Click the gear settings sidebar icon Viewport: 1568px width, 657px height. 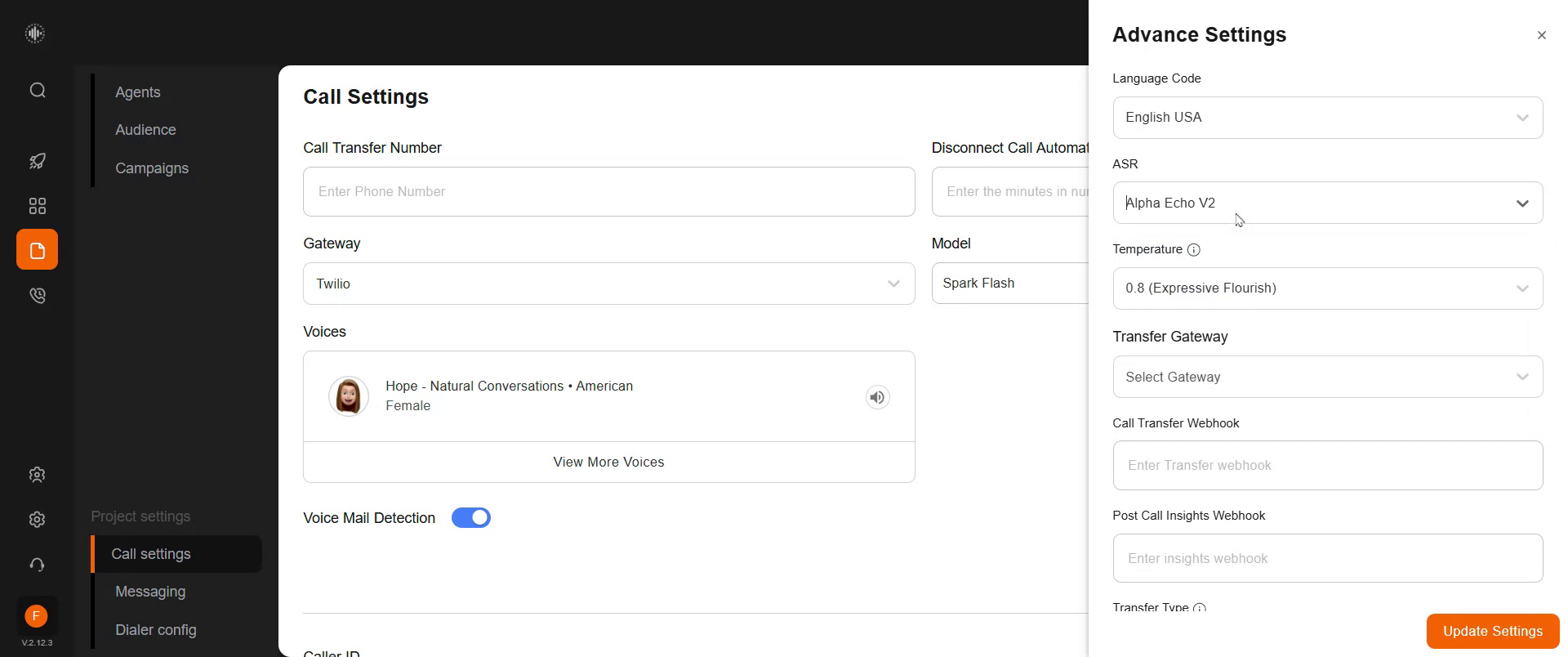pos(38,520)
